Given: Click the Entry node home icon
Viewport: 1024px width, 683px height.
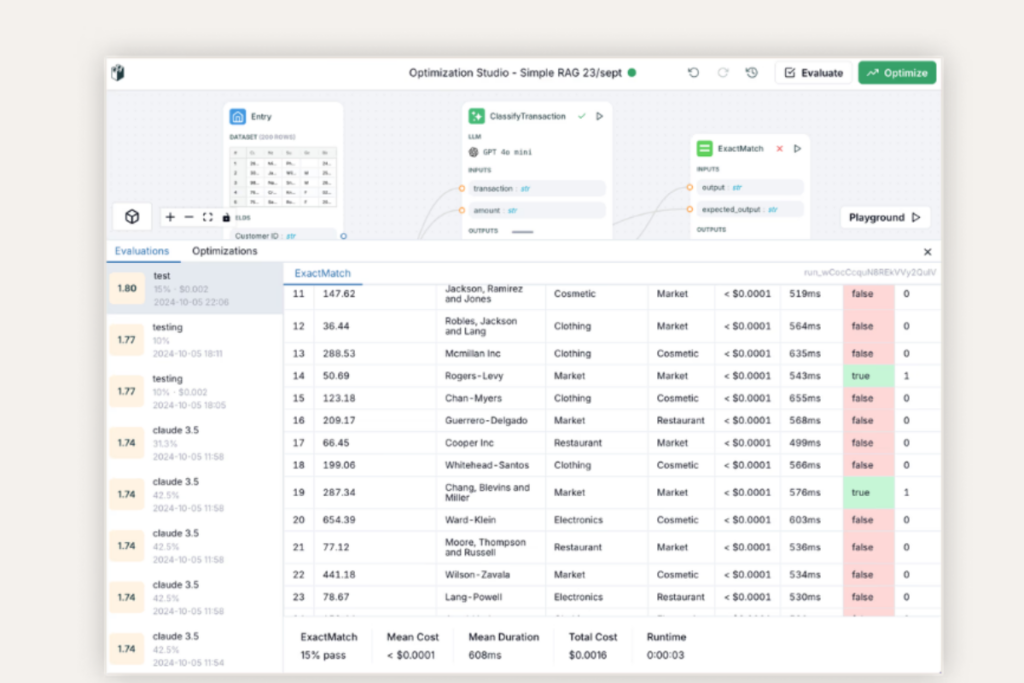Looking at the screenshot, I should click(x=238, y=116).
